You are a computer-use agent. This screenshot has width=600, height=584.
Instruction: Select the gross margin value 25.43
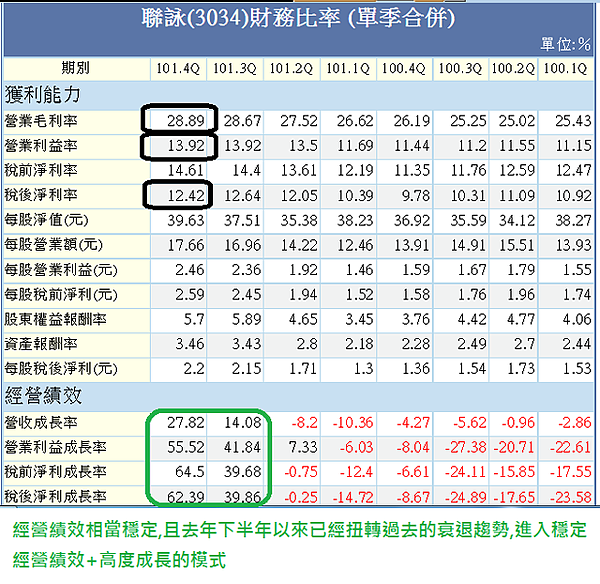(x=573, y=121)
